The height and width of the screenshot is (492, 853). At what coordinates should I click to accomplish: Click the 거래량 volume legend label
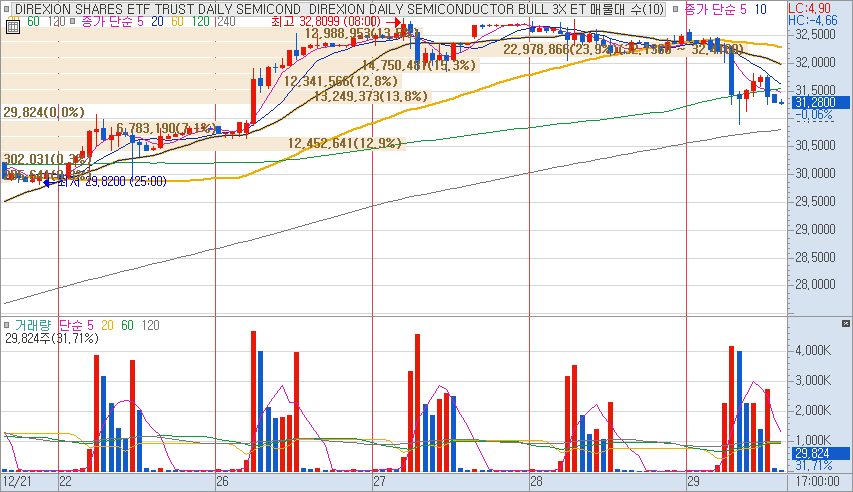(x=33, y=325)
